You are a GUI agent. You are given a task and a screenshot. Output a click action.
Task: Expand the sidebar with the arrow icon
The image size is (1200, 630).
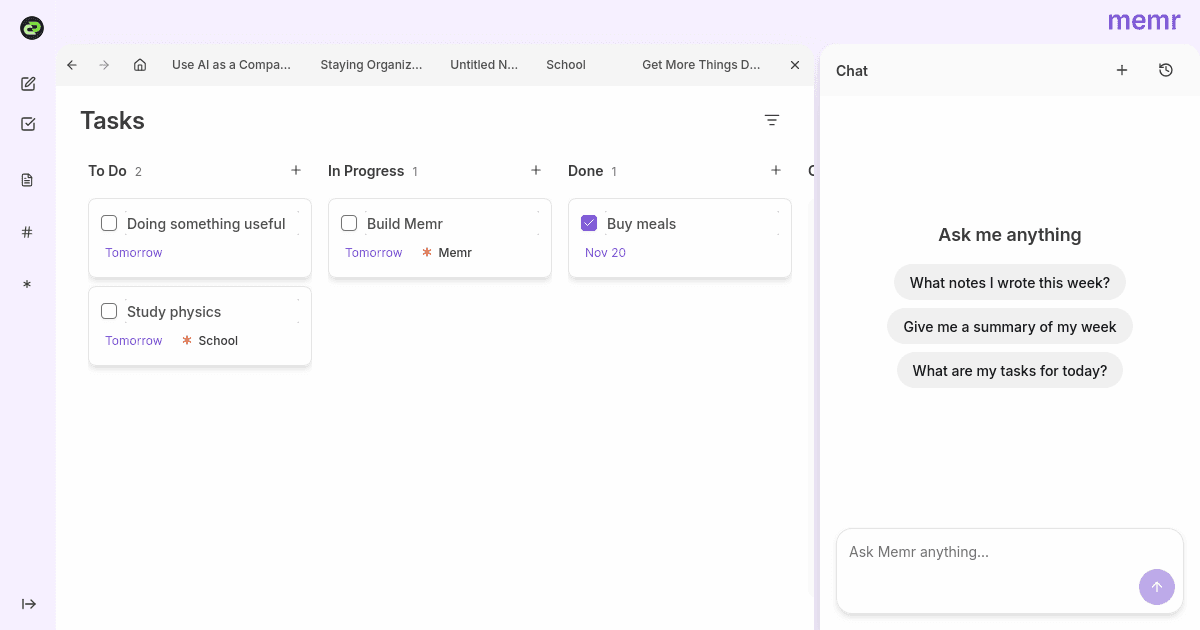[x=29, y=604]
